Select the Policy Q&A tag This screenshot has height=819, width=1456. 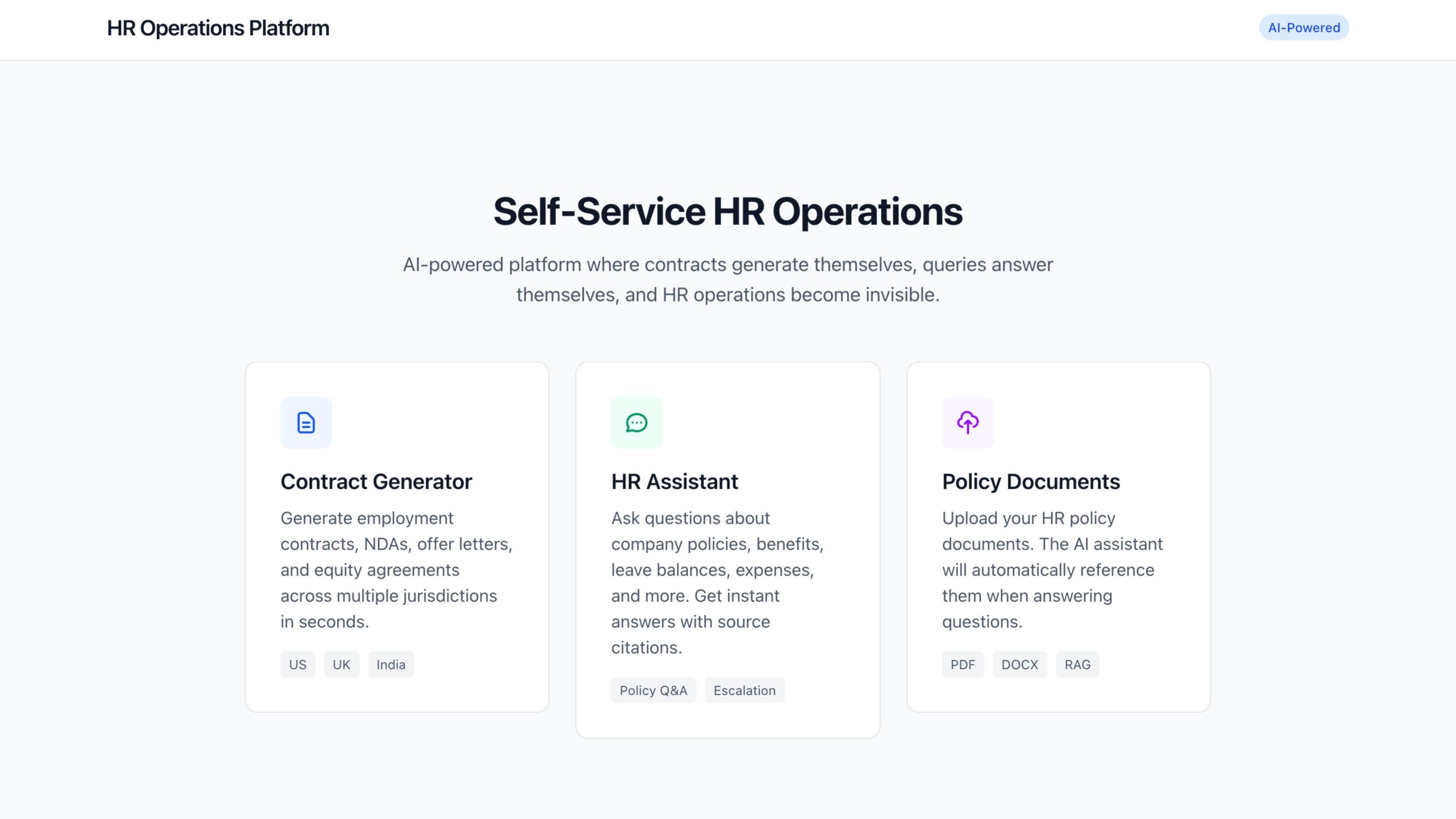653,690
